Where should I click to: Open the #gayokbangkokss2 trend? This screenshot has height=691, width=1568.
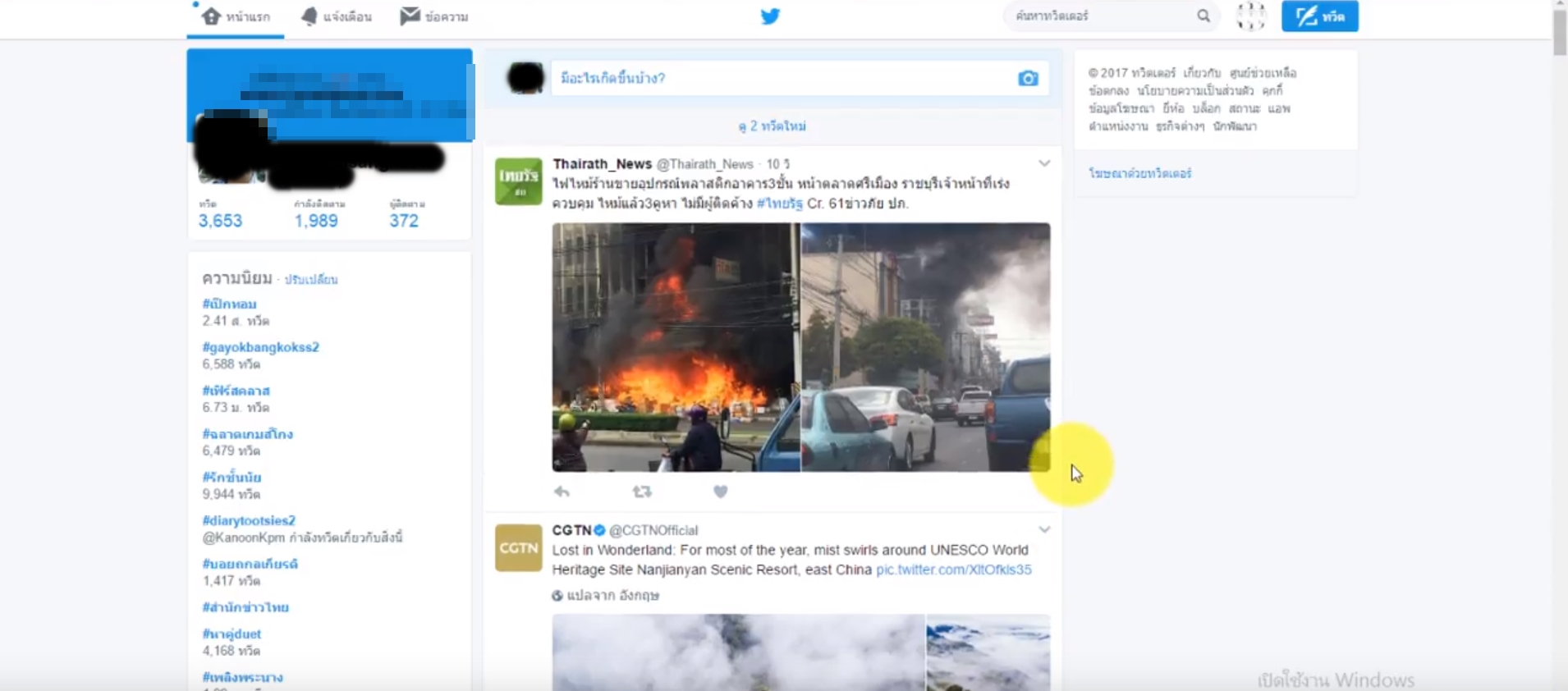pyautogui.click(x=260, y=347)
